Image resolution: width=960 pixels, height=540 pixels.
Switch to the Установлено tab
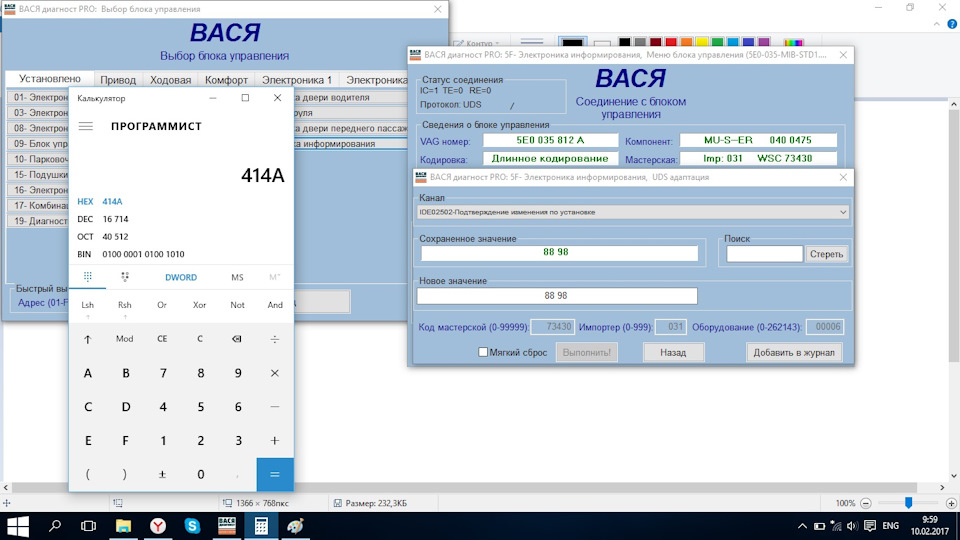pos(50,78)
